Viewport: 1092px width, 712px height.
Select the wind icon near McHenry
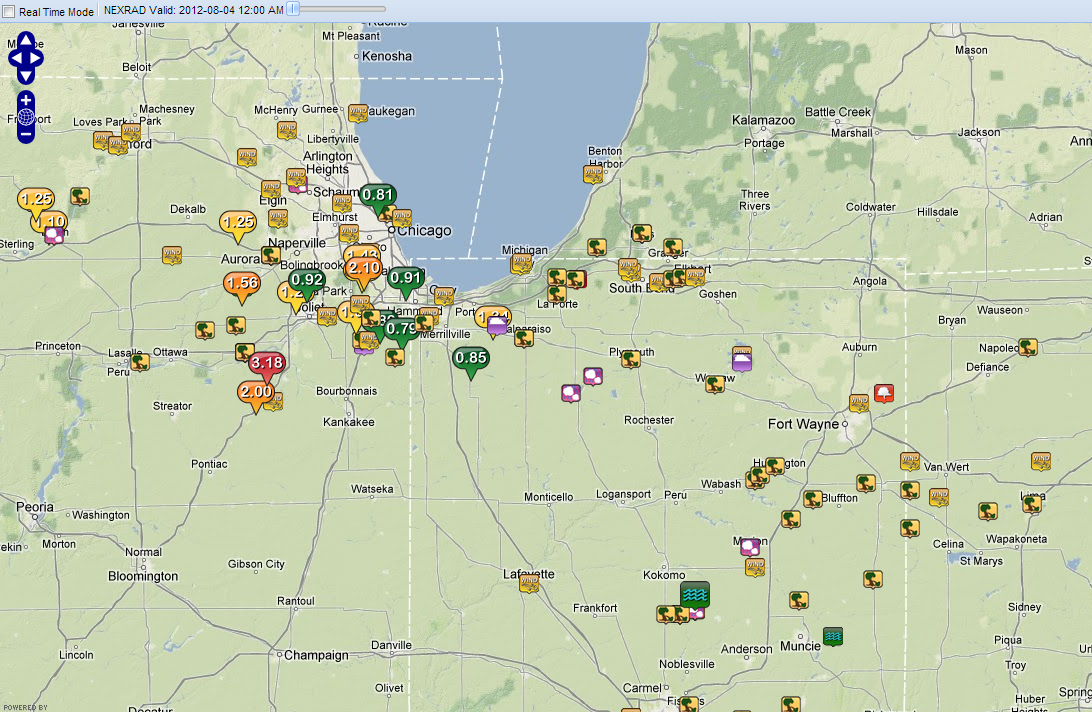click(x=287, y=130)
